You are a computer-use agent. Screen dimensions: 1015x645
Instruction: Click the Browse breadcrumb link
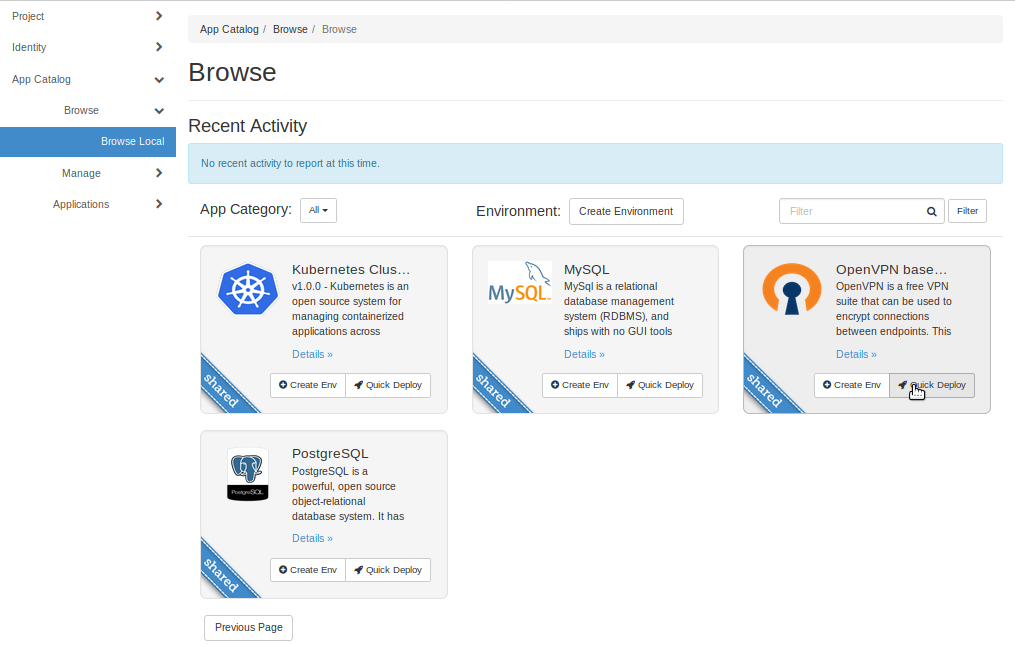290,29
